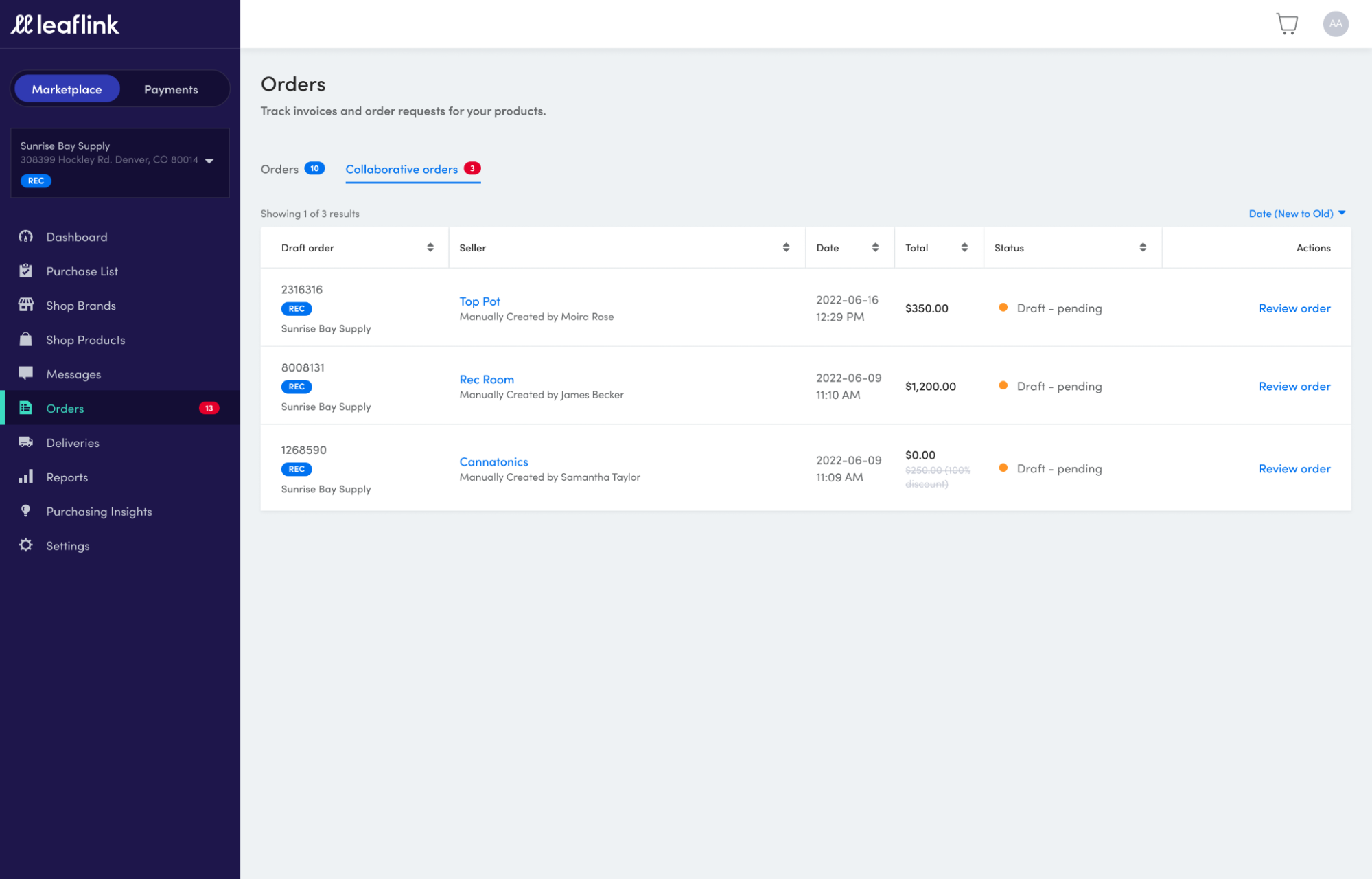Click the Orders document icon in sidebar

[x=26, y=408]
